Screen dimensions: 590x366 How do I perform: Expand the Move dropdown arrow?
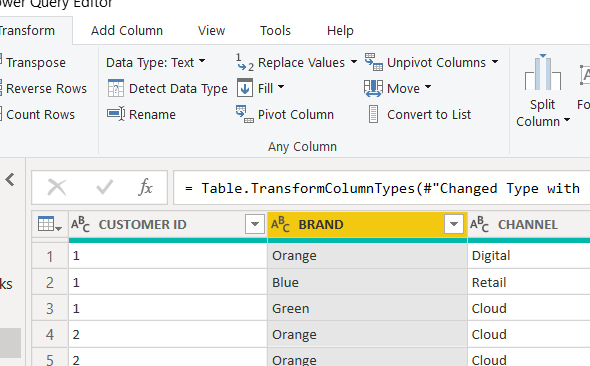click(x=428, y=87)
